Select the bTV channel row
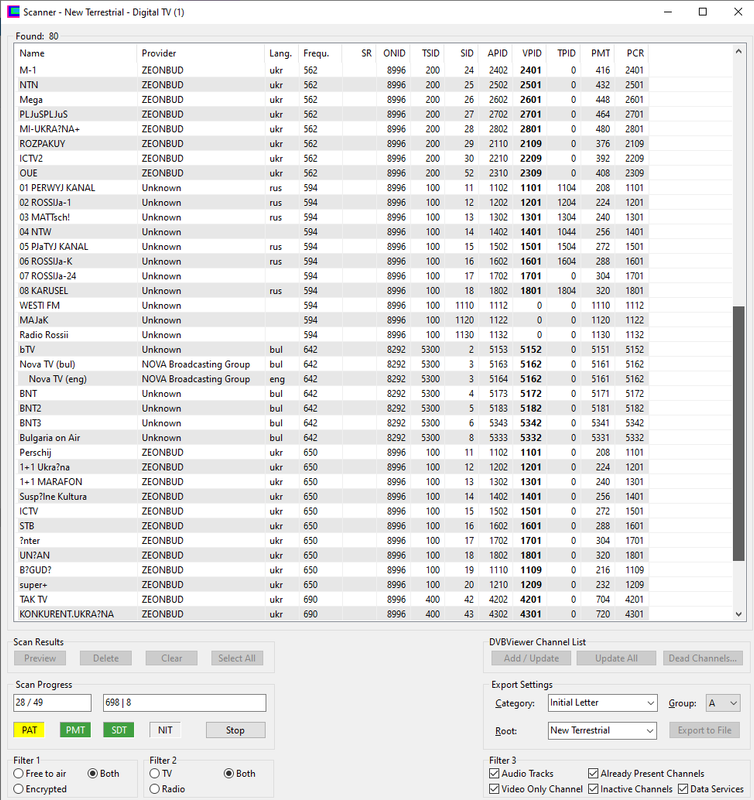This screenshot has height=800, width=754. click(x=332, y=349)
